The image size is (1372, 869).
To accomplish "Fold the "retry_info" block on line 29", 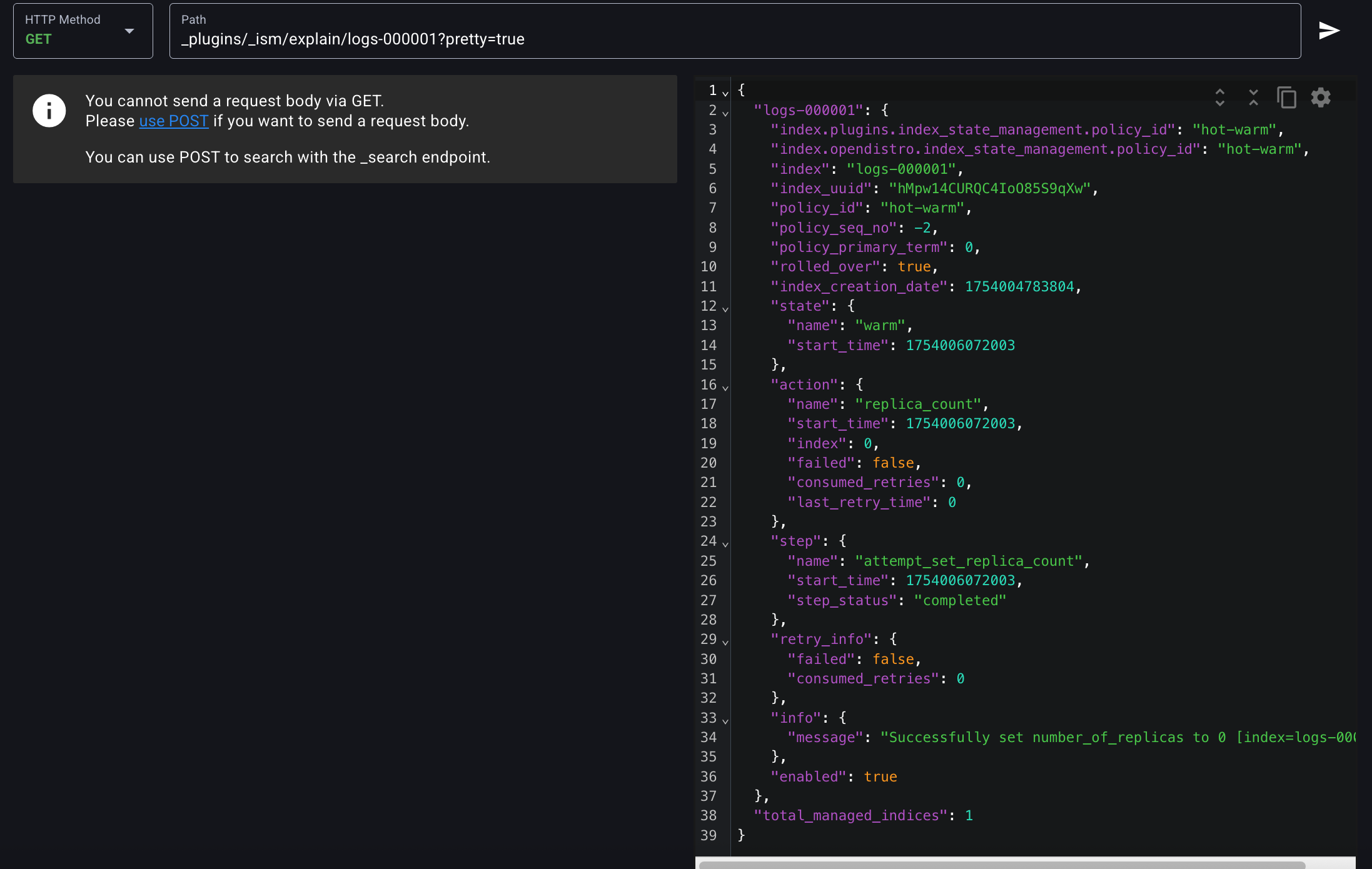I will click(725, 642).
